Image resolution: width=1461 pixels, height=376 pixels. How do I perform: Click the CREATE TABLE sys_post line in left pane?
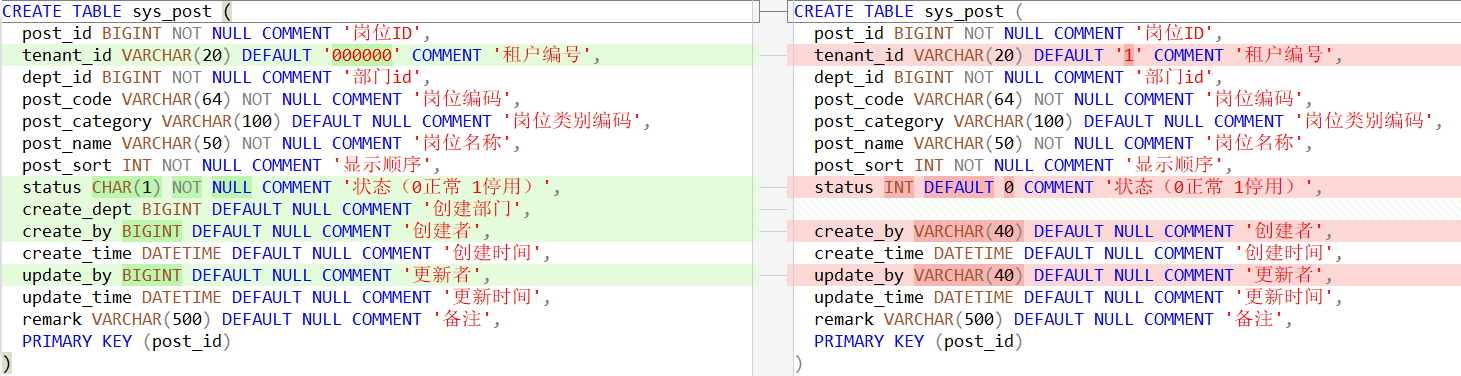coord(117,11)
